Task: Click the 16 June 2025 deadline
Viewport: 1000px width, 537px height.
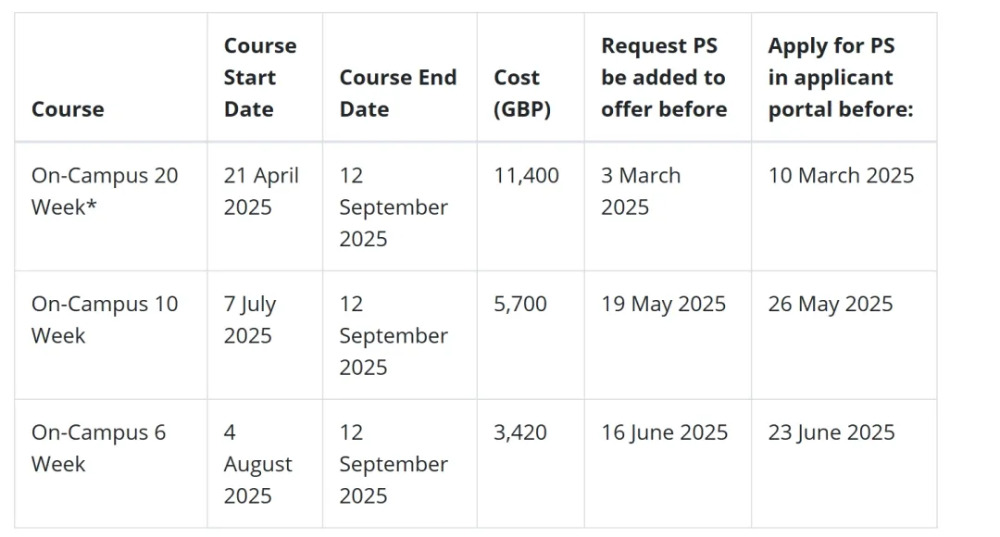Action: tap(664, 432)
